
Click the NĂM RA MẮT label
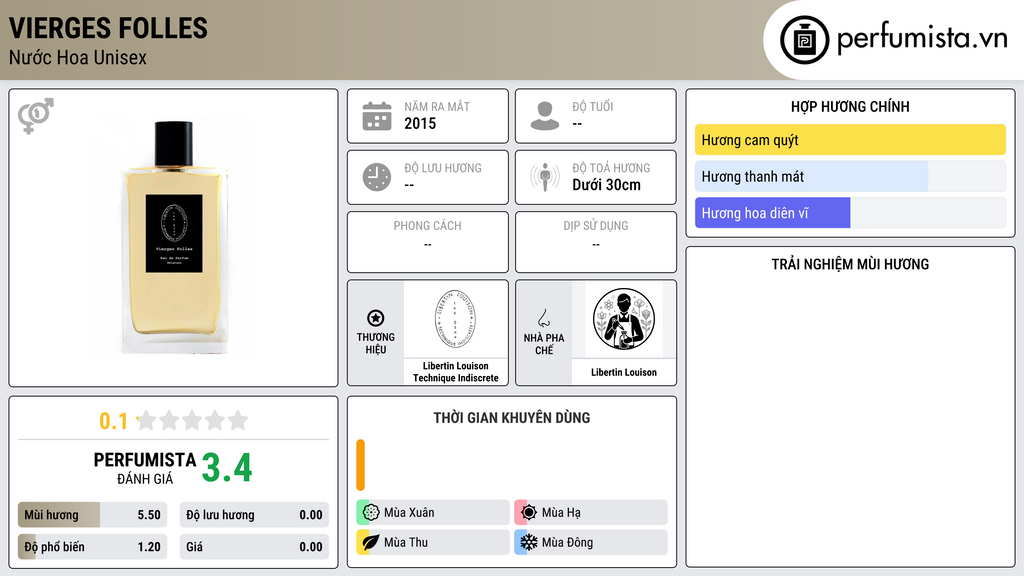[437, 106]
